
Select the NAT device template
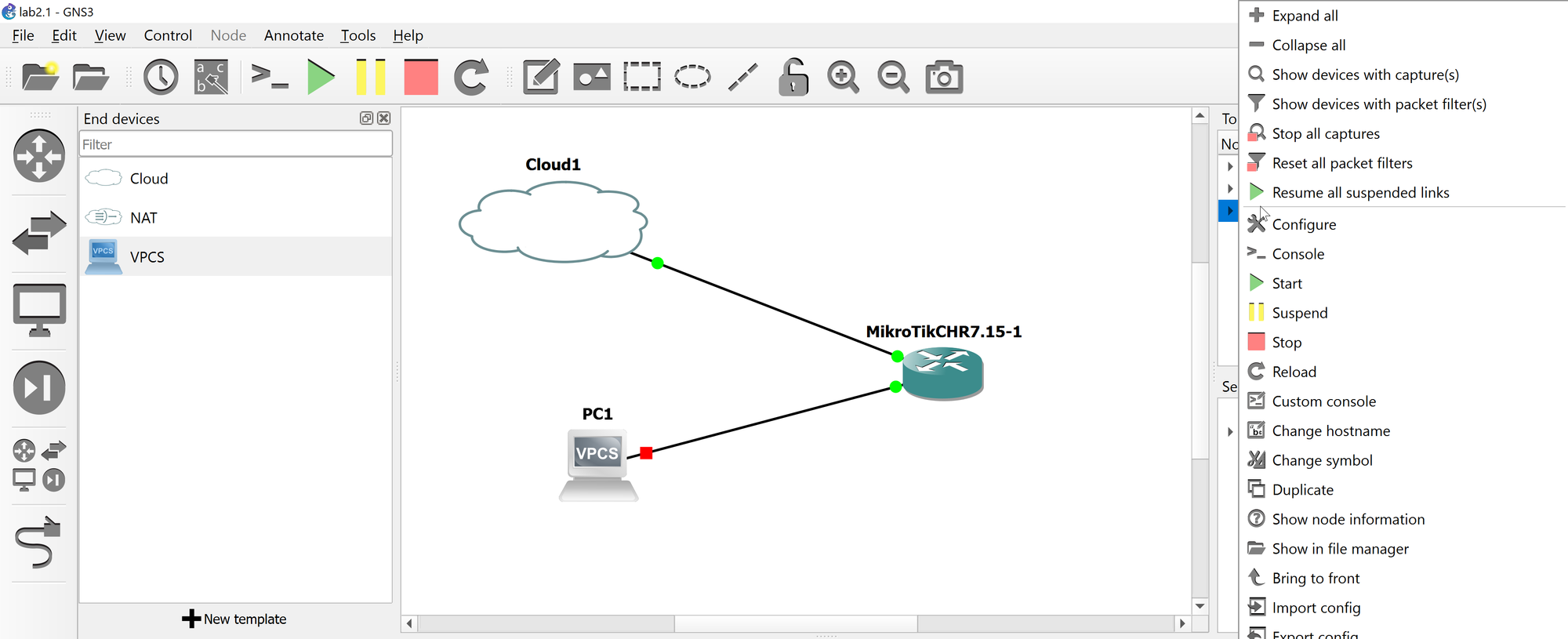[235, 217]
